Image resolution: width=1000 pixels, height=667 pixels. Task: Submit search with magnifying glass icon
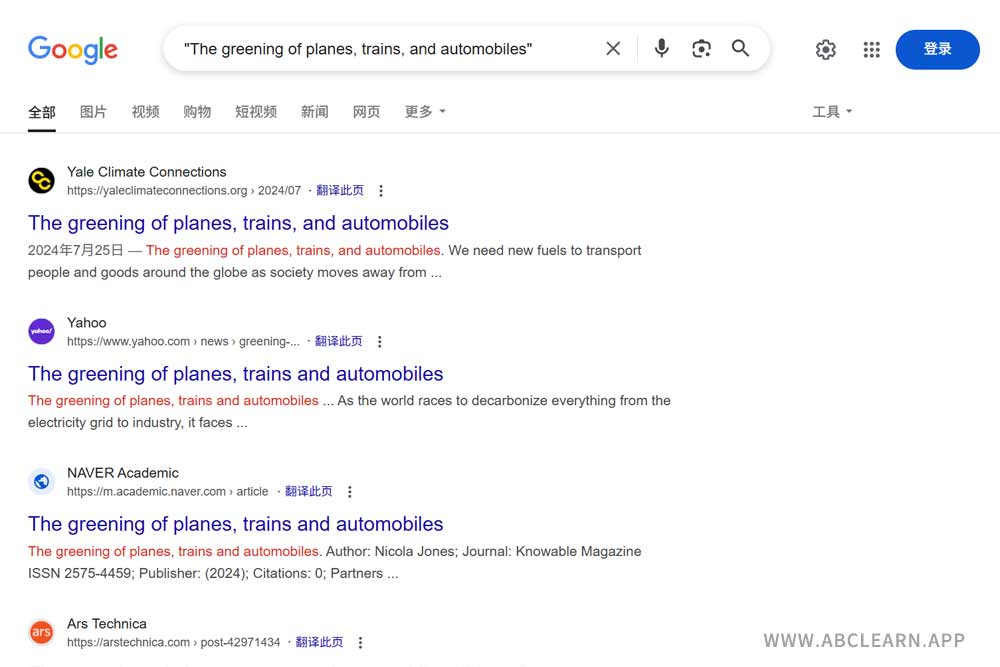pos(740,48)
